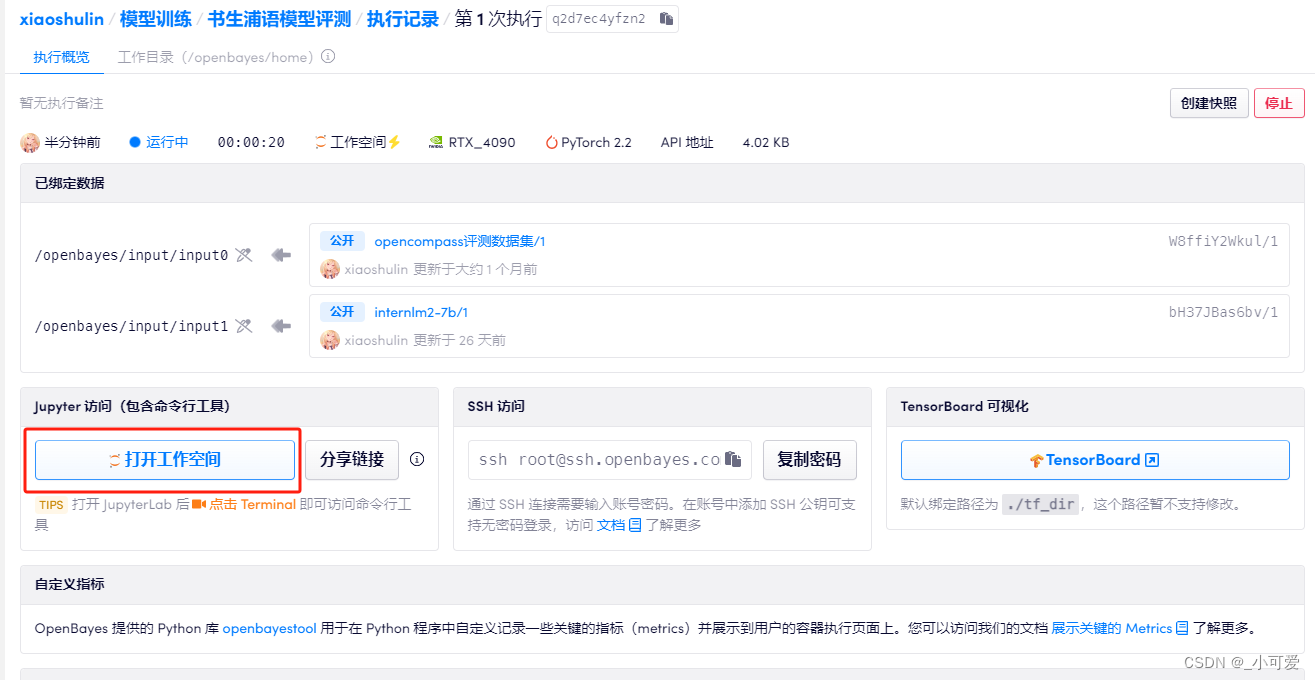Click xiaoshulin's avatar next to opencompass dataset

(330, 268)
